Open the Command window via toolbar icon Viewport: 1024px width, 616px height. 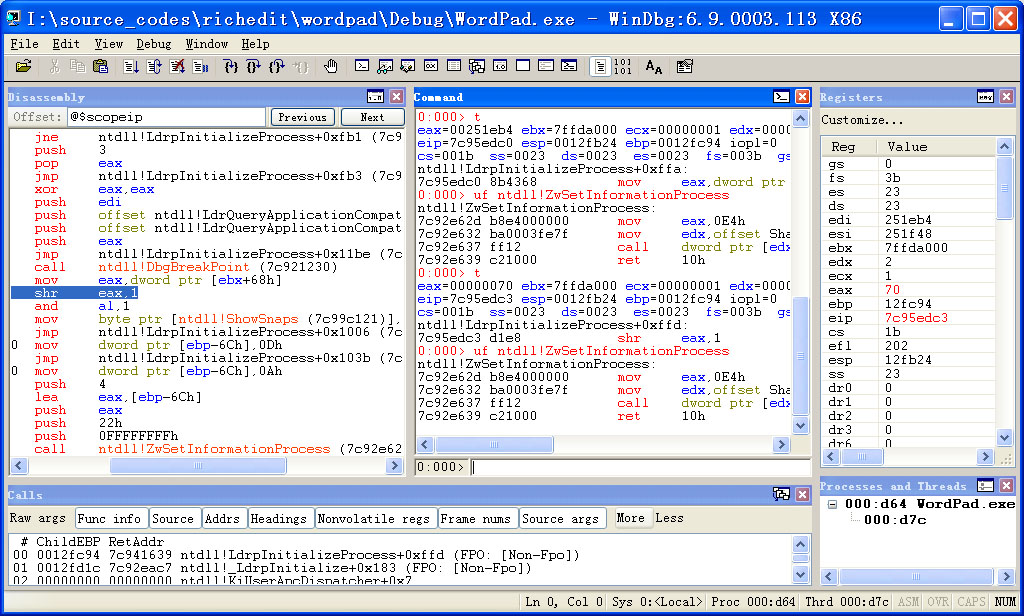tap(362, 66)
